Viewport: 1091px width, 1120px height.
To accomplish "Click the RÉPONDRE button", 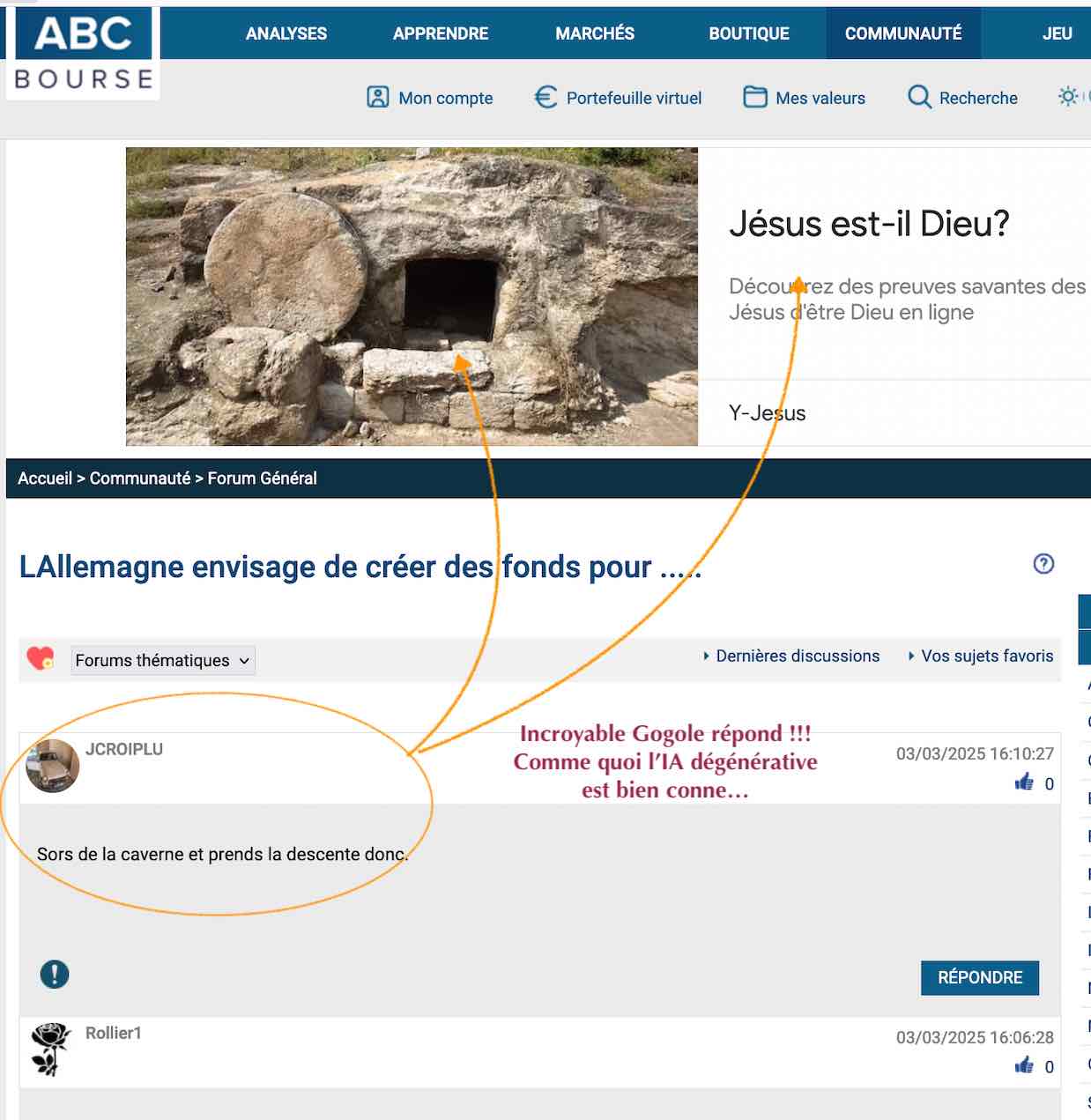I will (980, 978).
